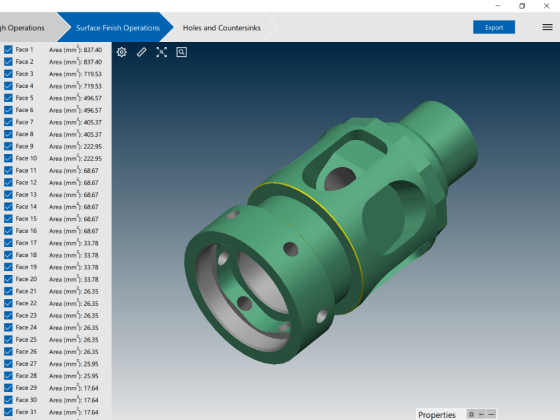The height and width of the screenshot is (420, 560).
Task: Toggle the Face 27 checkbox
Action: coord(8,364)
